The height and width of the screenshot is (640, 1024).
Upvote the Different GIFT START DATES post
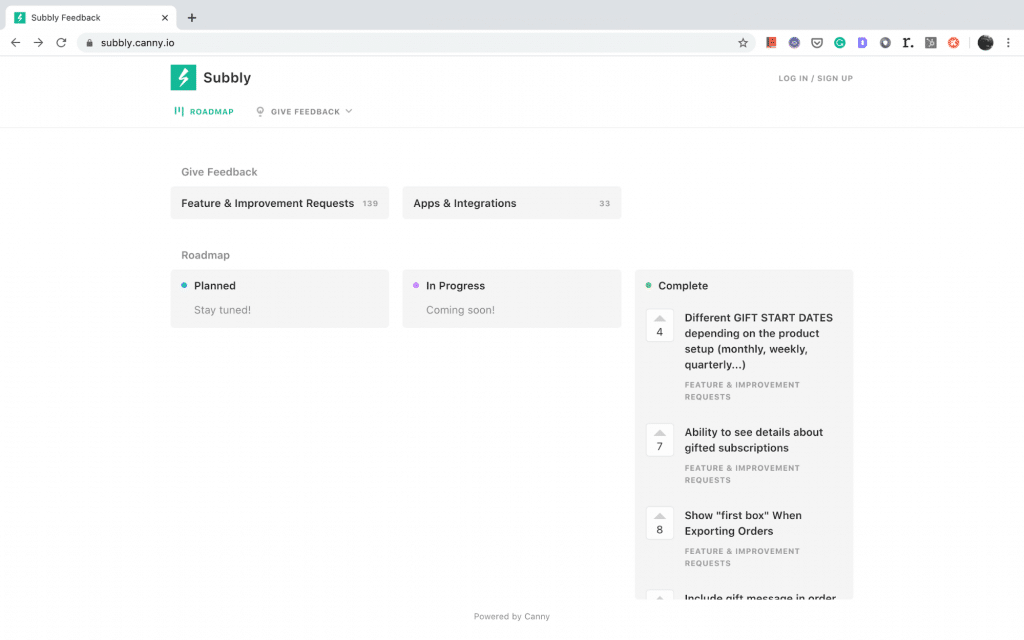659,326
